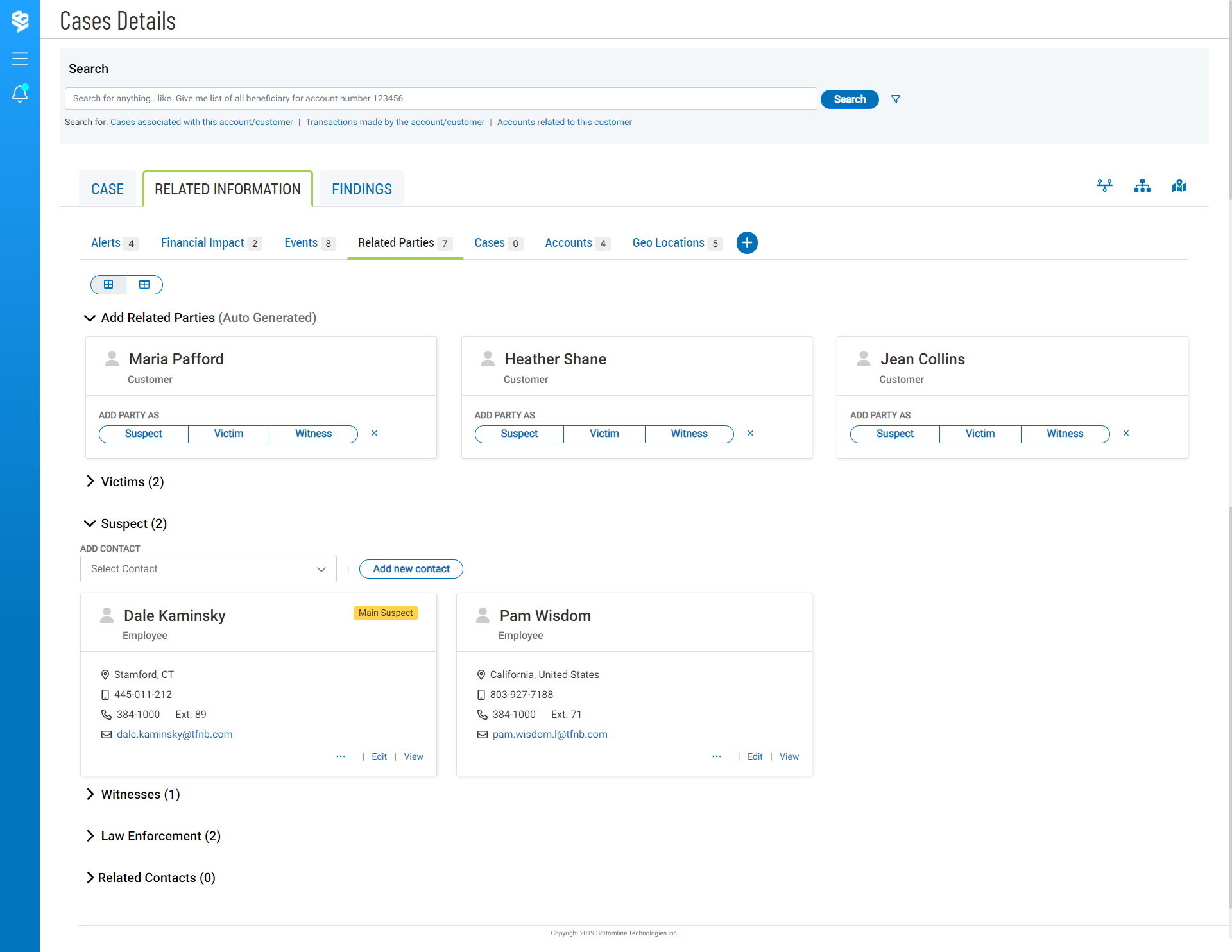Click into the search input field
Screen dimensions: 1232x952
click(x=440, y=98)
